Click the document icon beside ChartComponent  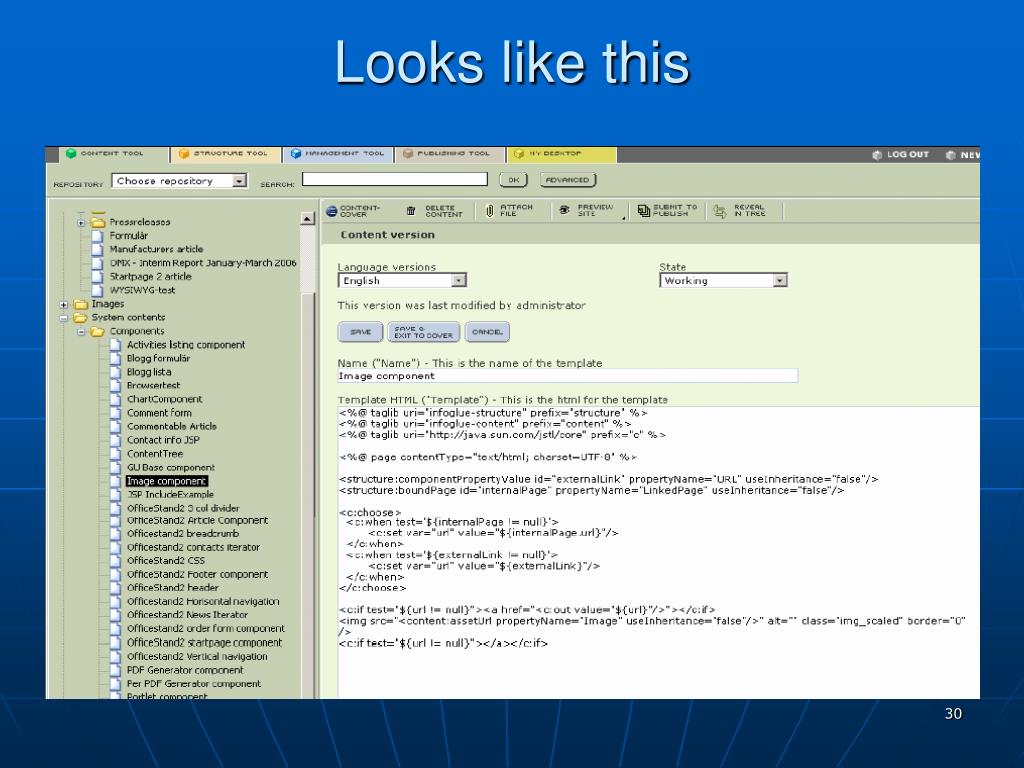(x=116, y=400)
